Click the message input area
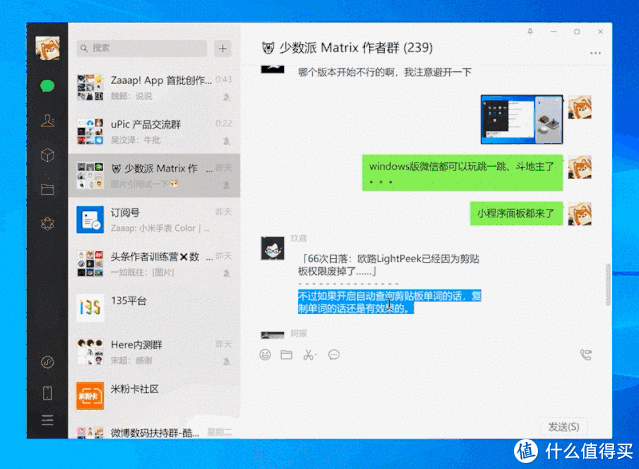This screenshot has height=469, width=639. pos(426,391)
